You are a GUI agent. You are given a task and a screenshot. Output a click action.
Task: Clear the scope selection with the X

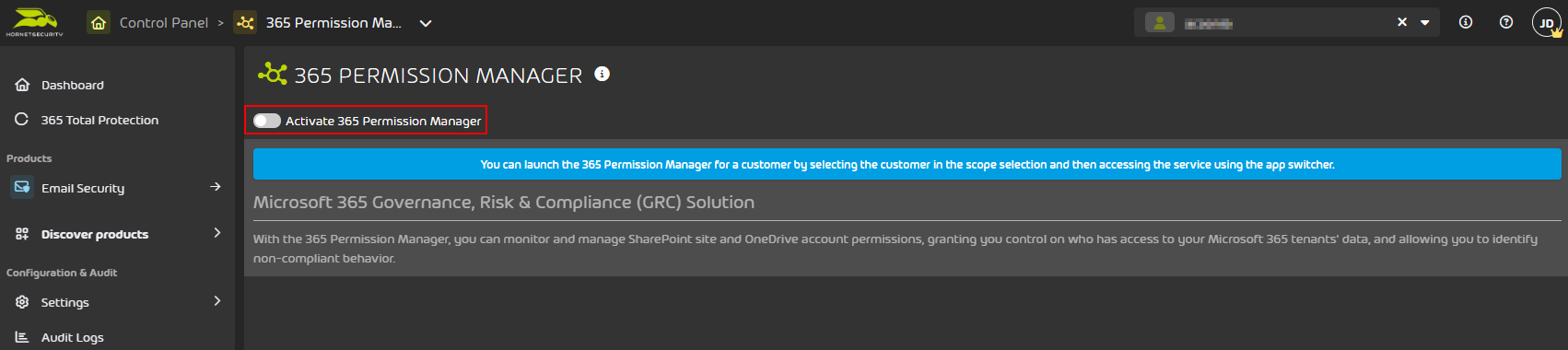click(1402, 22)
